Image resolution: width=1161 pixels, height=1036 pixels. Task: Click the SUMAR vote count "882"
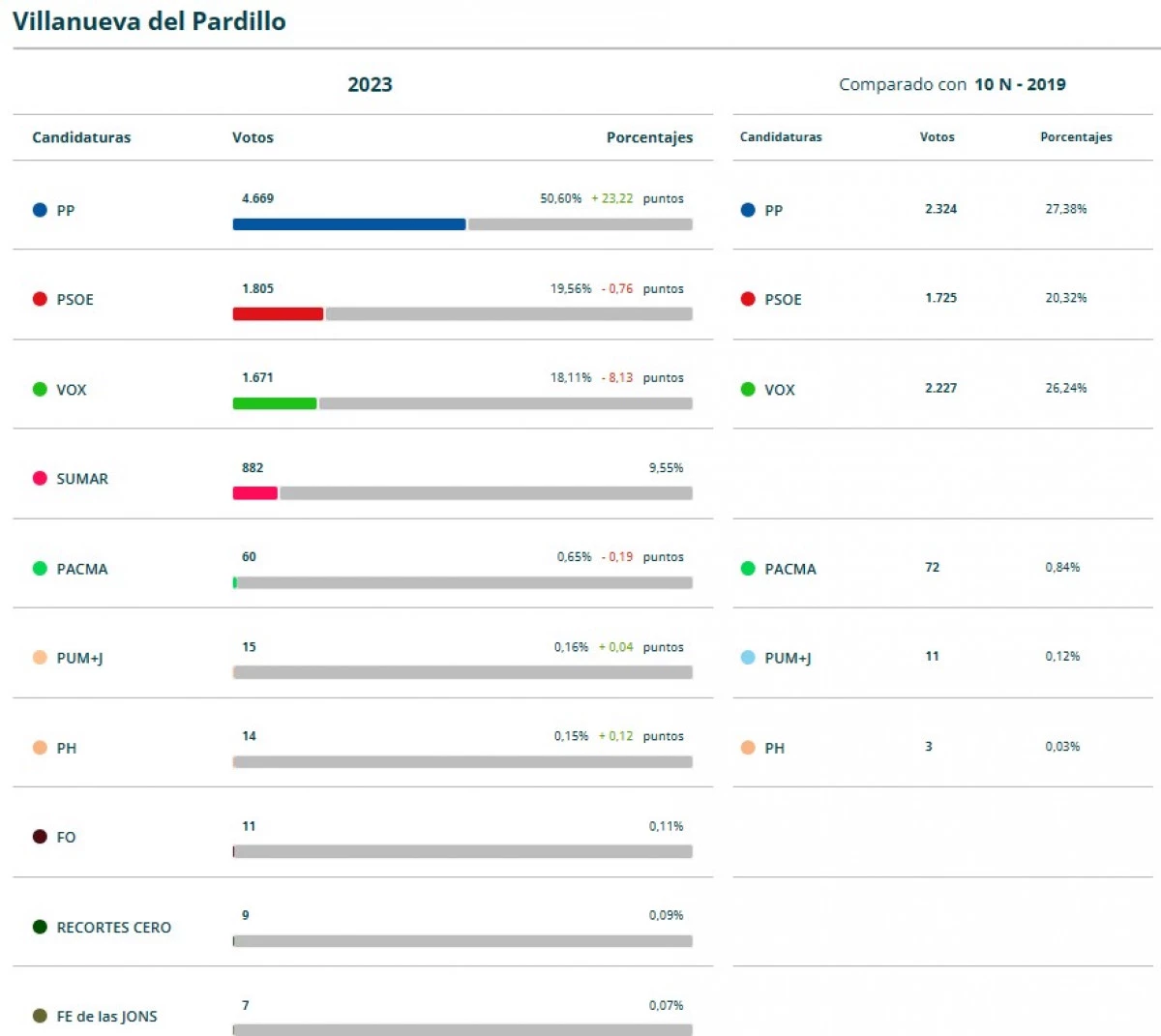[253, 467]
